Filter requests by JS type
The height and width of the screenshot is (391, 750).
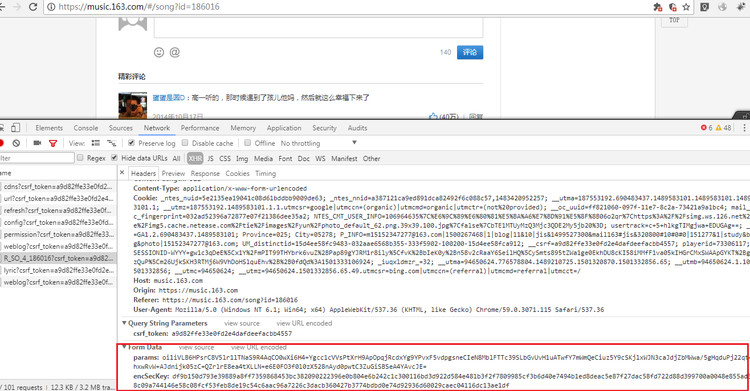pyautogui.click(x=210, y=158)
